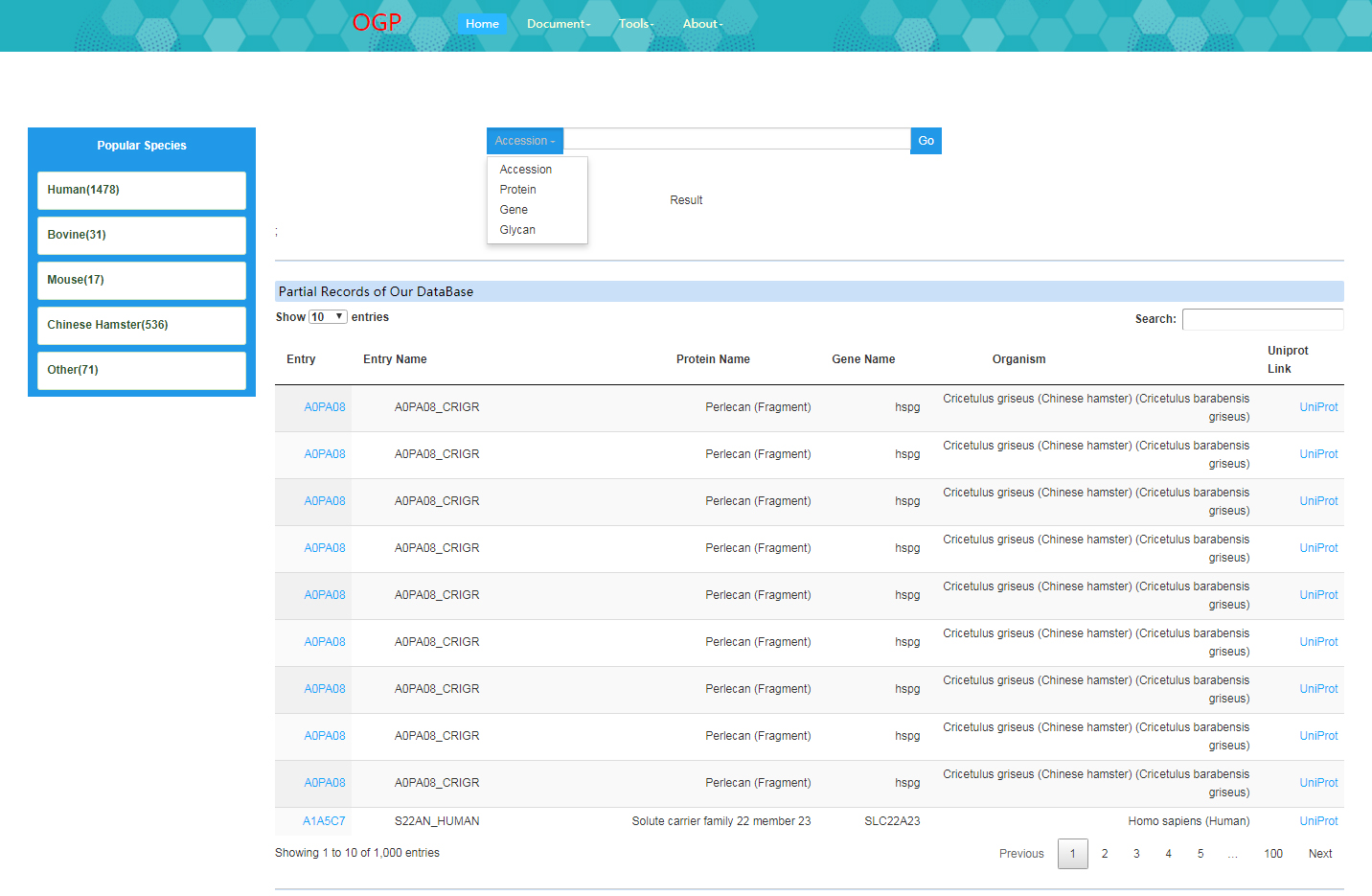Click S22AN_HUMAN entry name
Screen dimensions: 1372x896
tap(437, 821)
